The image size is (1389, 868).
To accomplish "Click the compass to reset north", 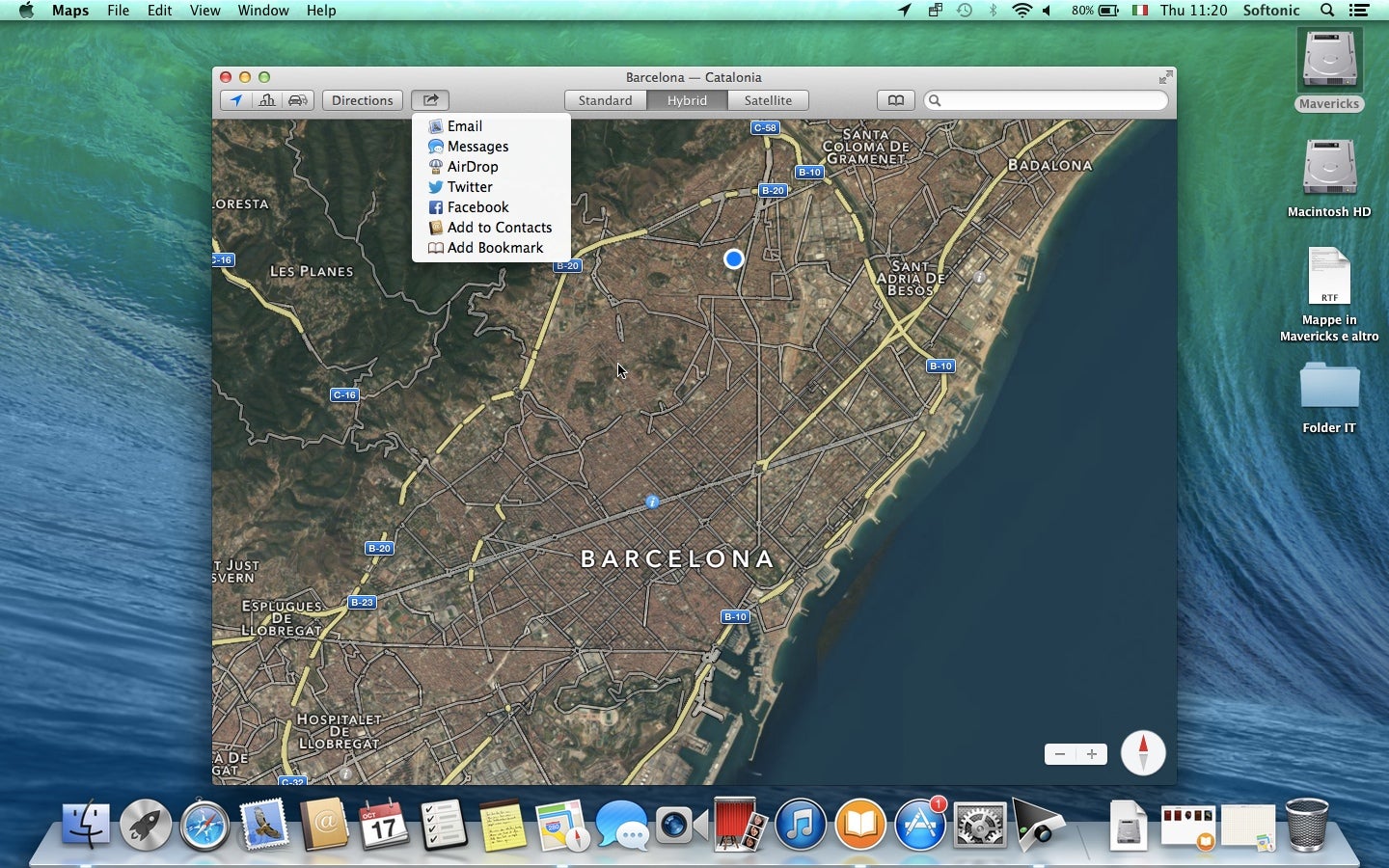I will tap(1143, 753).
